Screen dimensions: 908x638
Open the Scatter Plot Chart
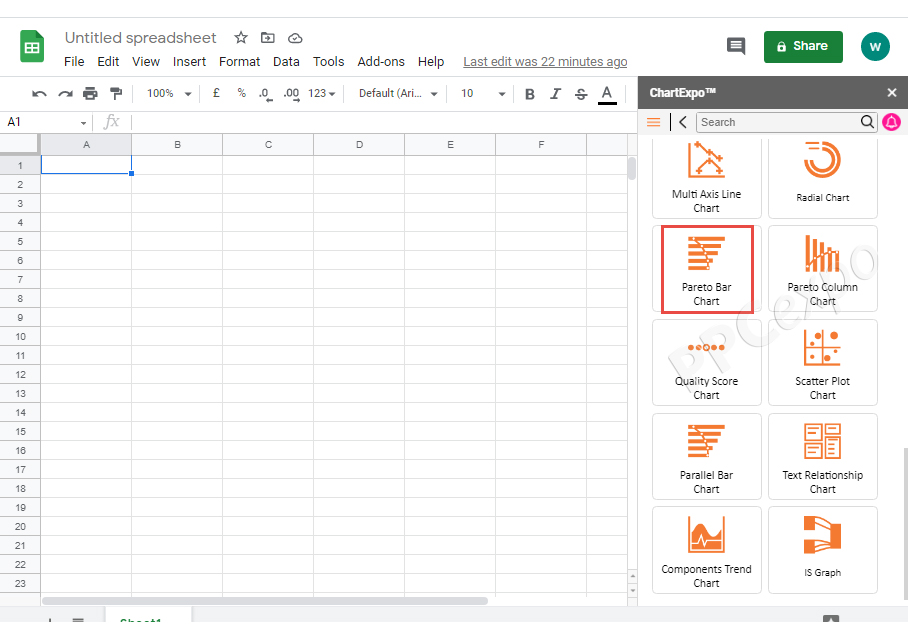(822, 362)
